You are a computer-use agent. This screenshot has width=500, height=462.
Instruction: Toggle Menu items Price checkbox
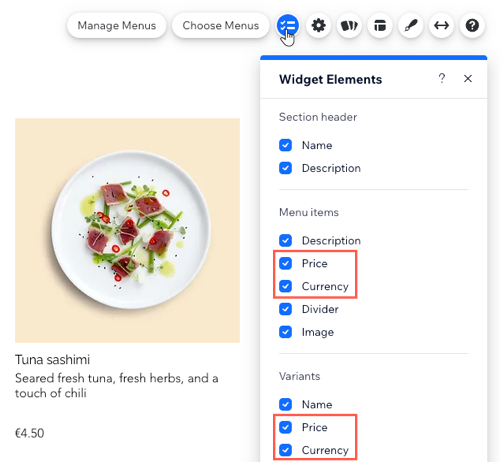coord(285,263)
